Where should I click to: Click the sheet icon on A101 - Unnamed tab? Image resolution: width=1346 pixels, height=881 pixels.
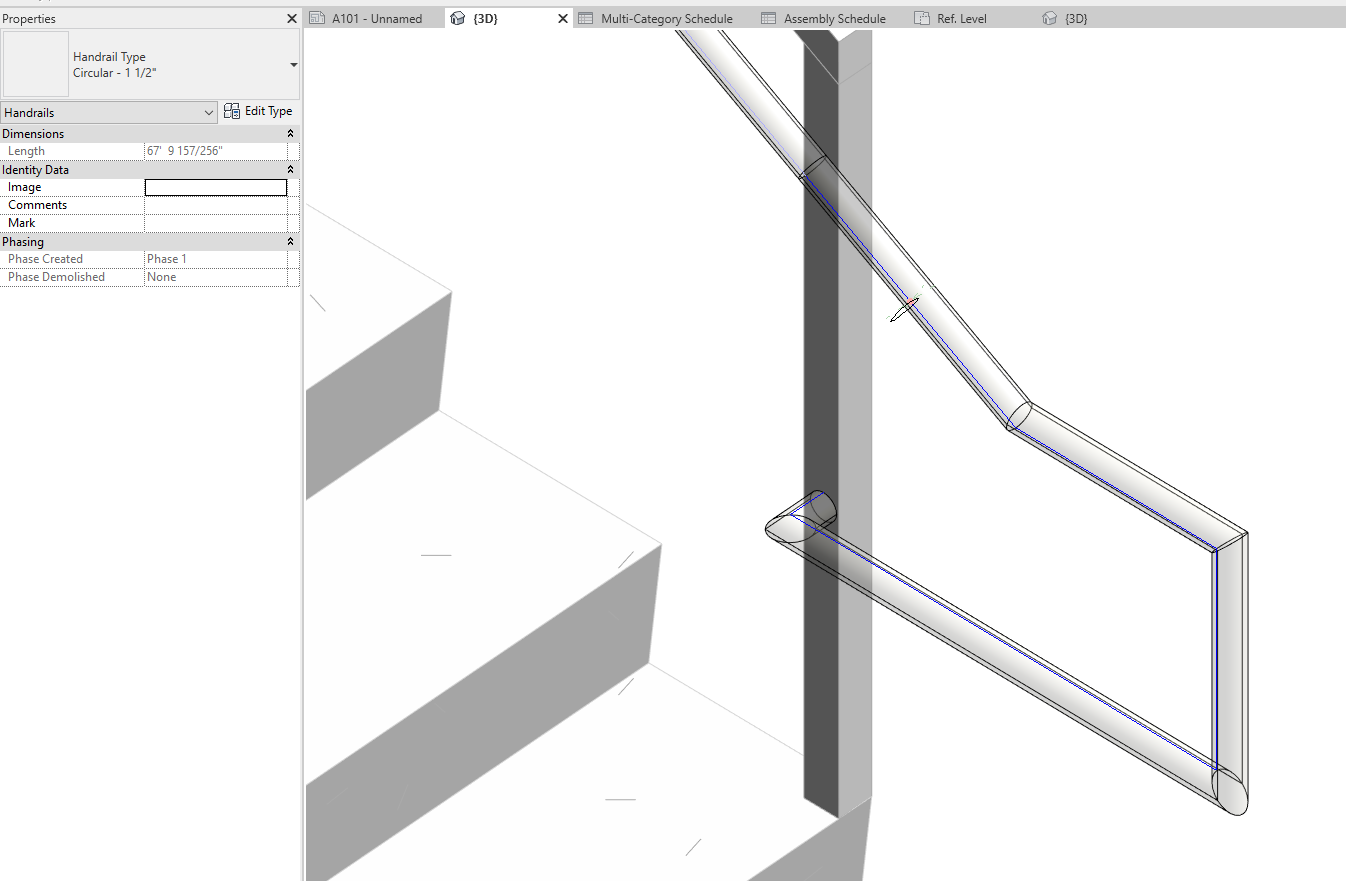pos(318,17)
